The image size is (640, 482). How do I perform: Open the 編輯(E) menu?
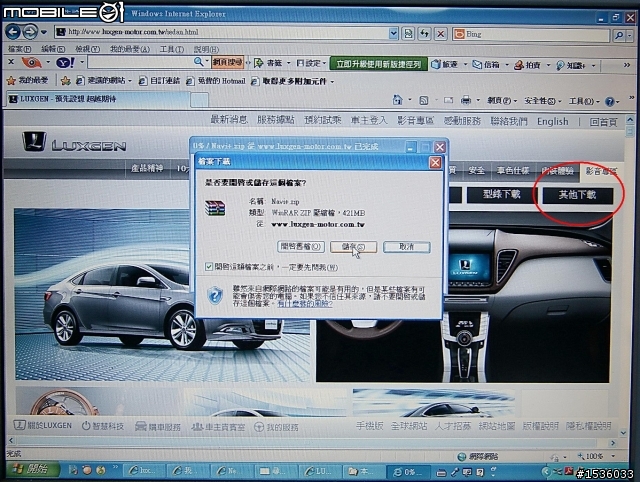tap(53, 49)
